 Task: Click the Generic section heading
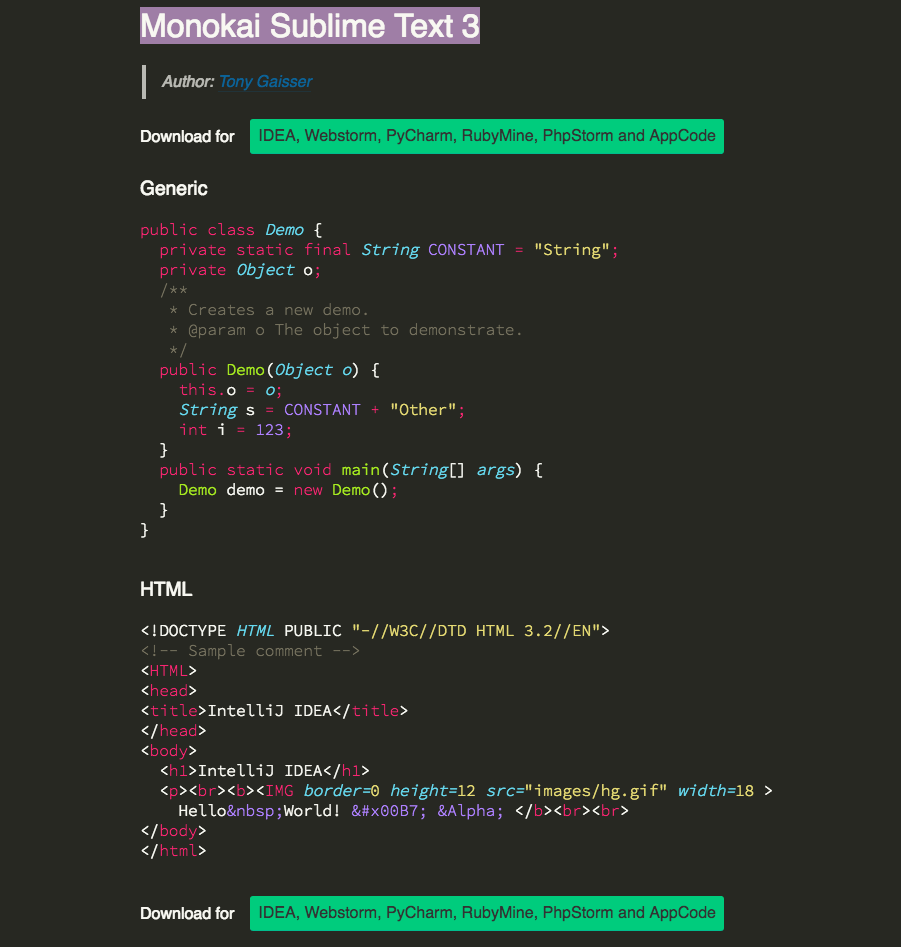click(x=174, y=188)
